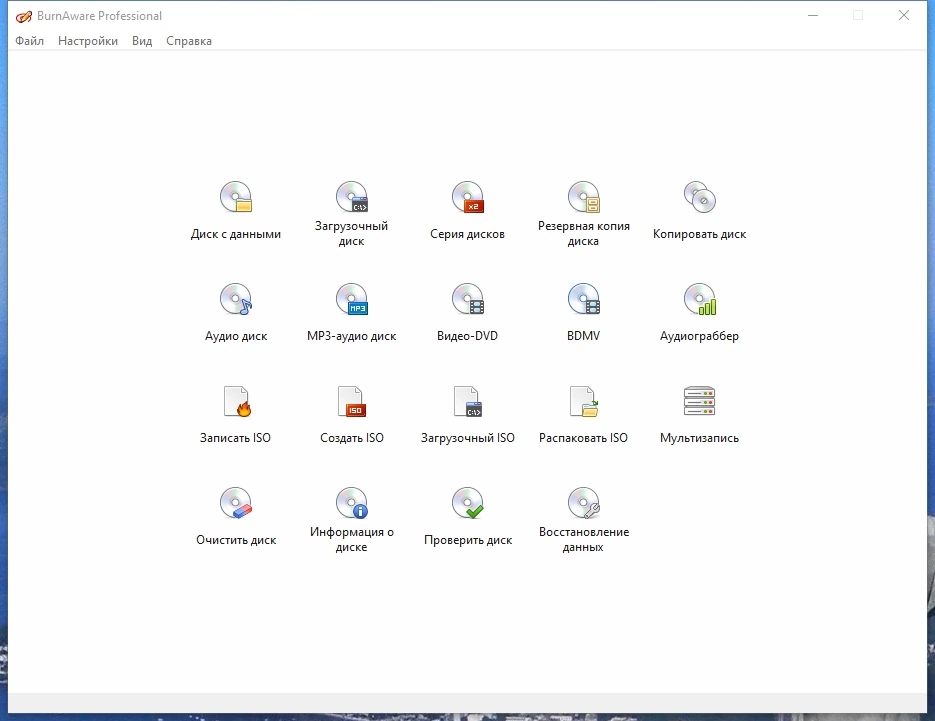
Task: Launch the Аудиограббер icon
Action: 699,299
